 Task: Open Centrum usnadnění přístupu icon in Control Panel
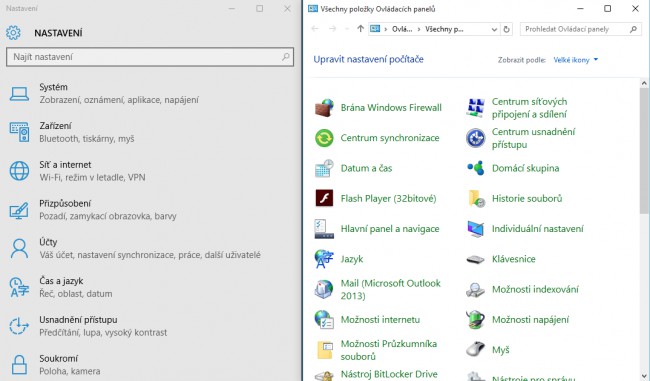[x=475, y=138]
